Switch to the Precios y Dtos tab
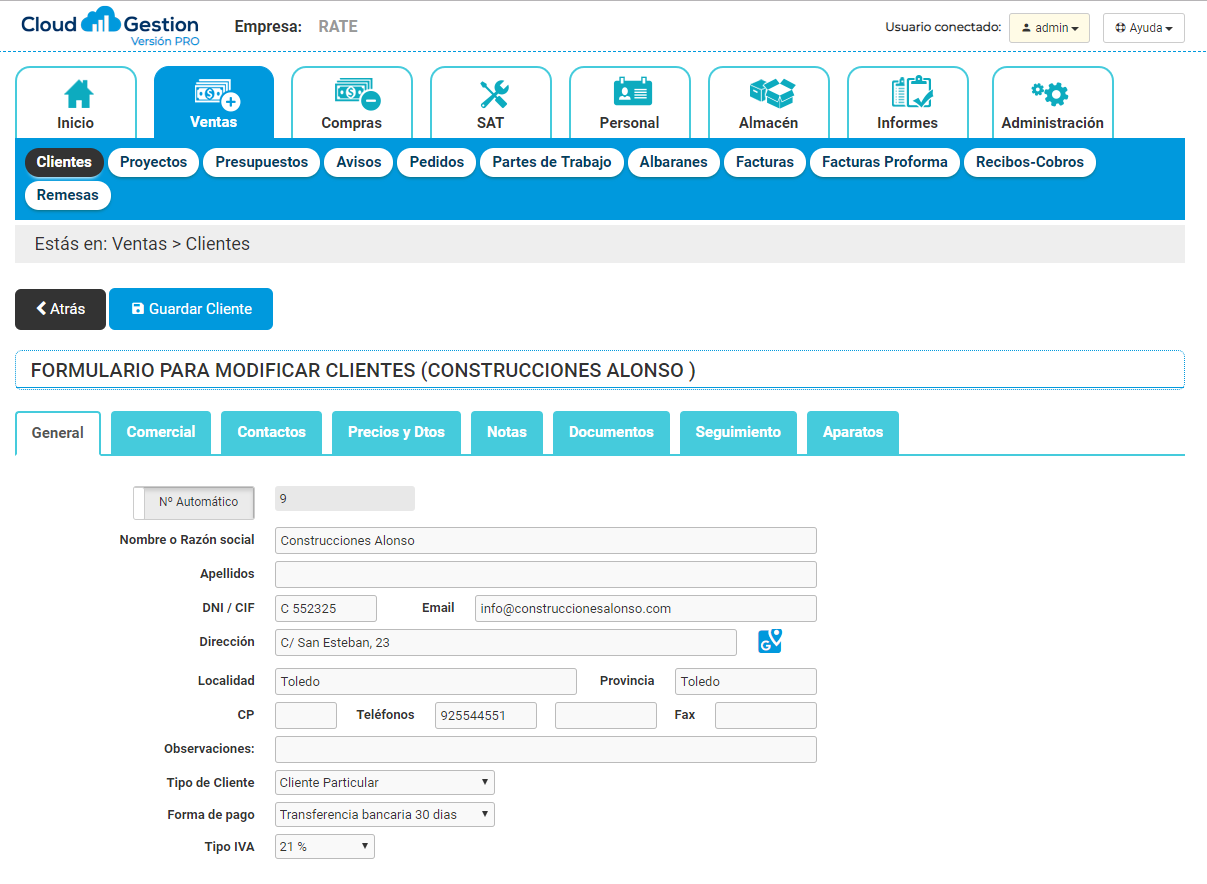 click(396, 432)
